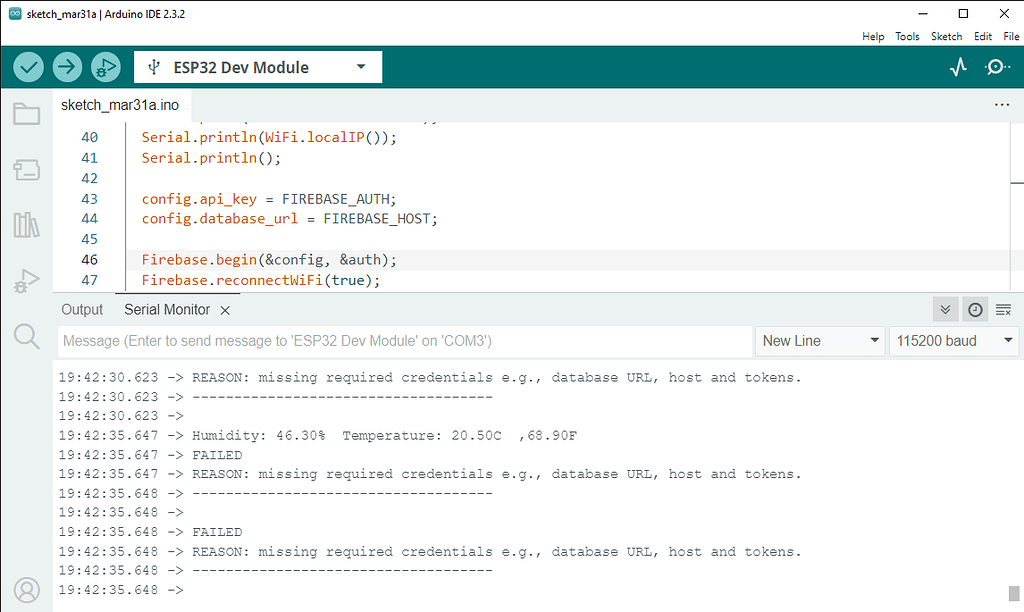
Task: Click the Verify sketch checkmark button
Action: [x=28, y=67]
